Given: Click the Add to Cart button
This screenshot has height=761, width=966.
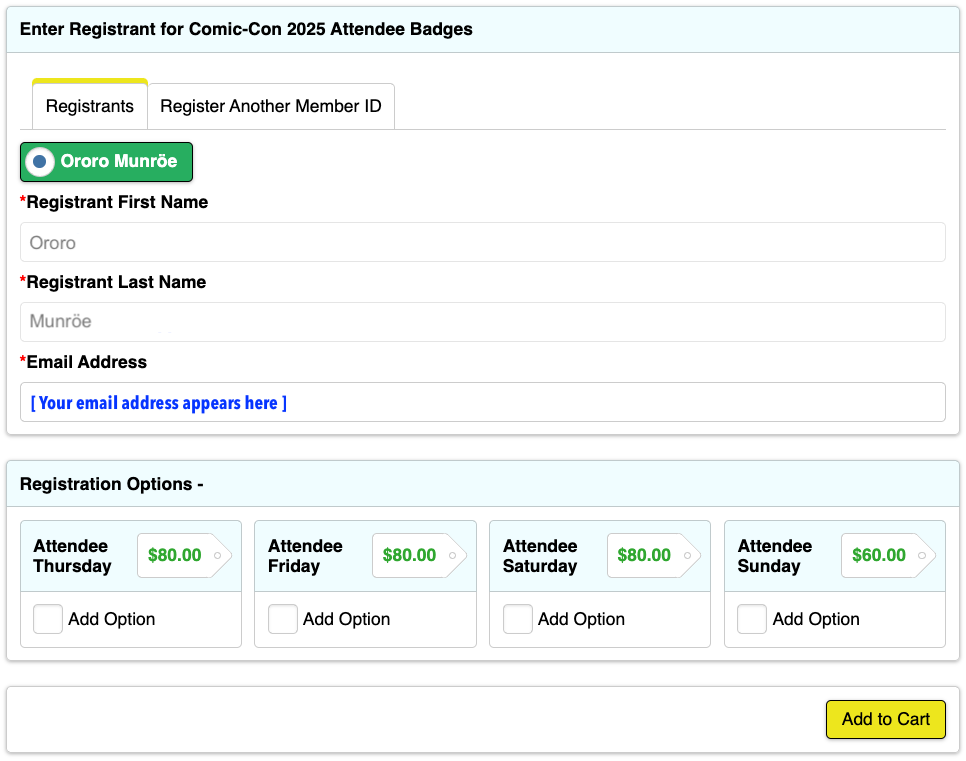Looking at the screenshot, I should pyautogui.click(x=885, y=719).
